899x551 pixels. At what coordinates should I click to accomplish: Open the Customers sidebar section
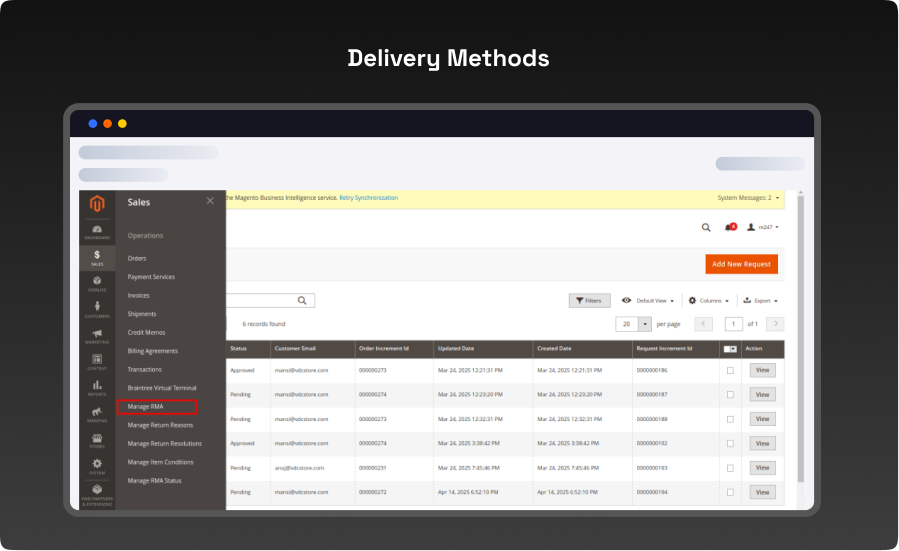click(x=97, y=309)
